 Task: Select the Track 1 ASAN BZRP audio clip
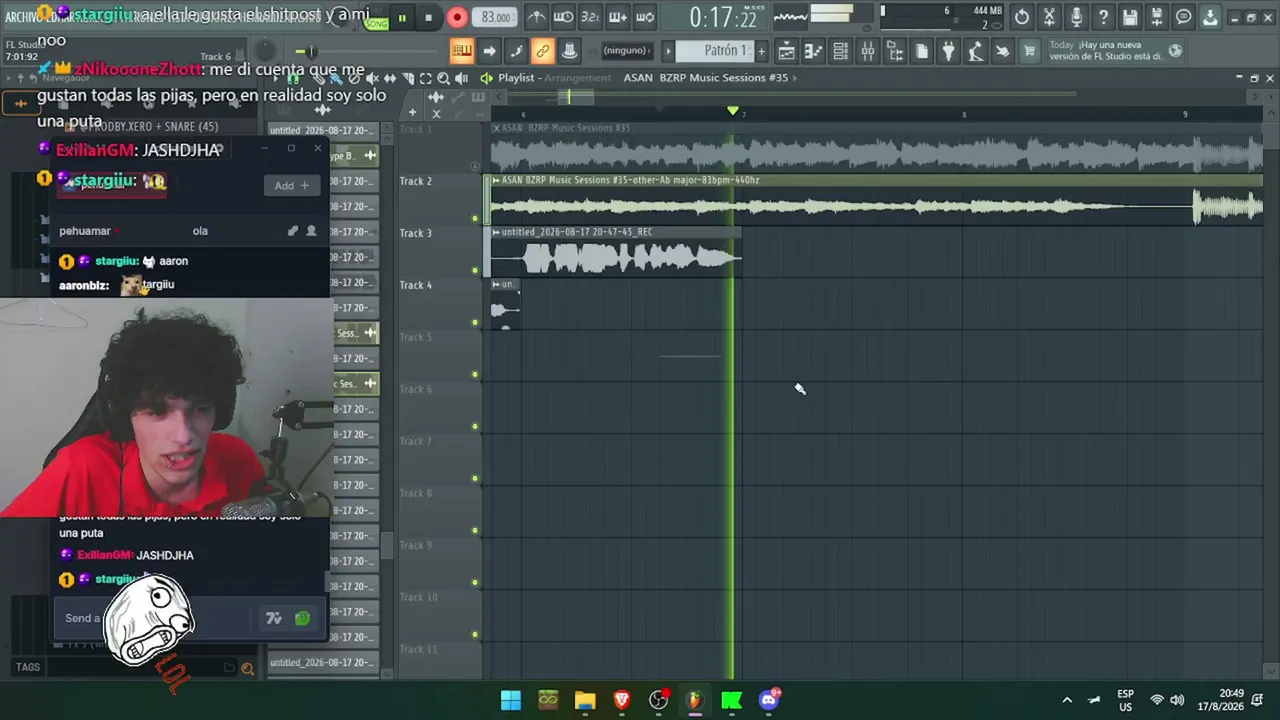(876, 148)
